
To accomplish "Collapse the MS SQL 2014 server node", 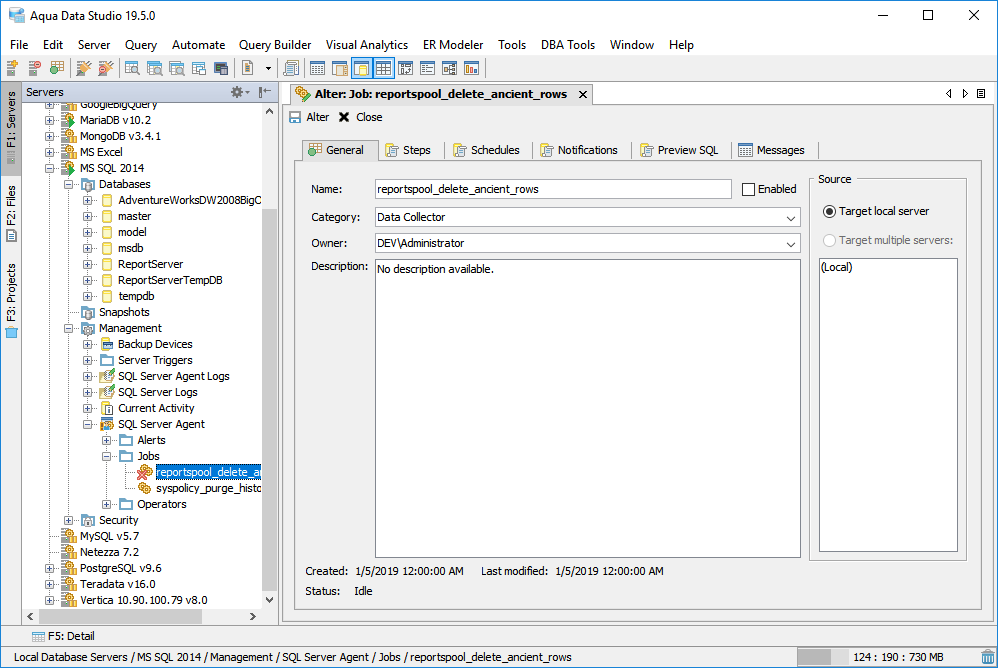I will (x=50, y=169).
